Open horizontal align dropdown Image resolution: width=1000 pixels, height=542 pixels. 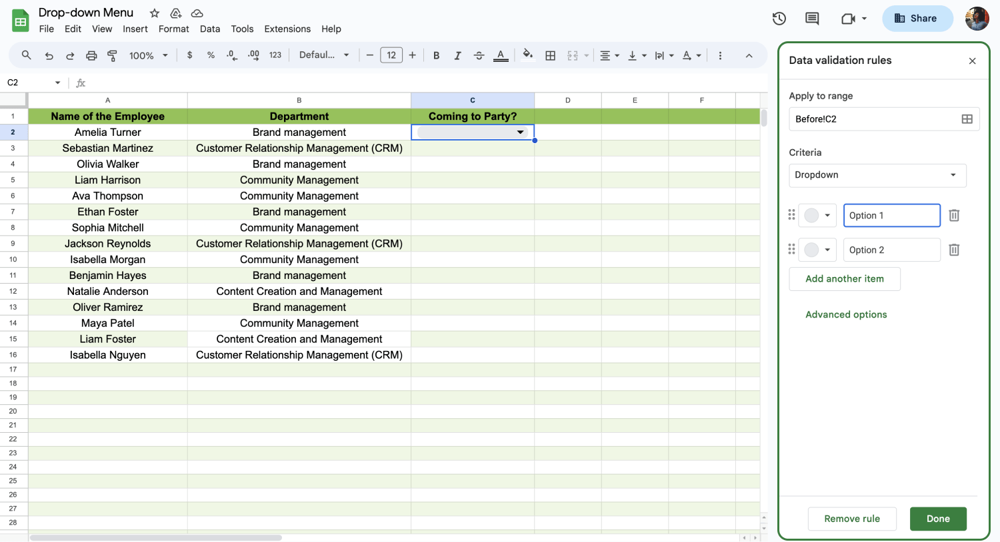(x=609, y=55)
